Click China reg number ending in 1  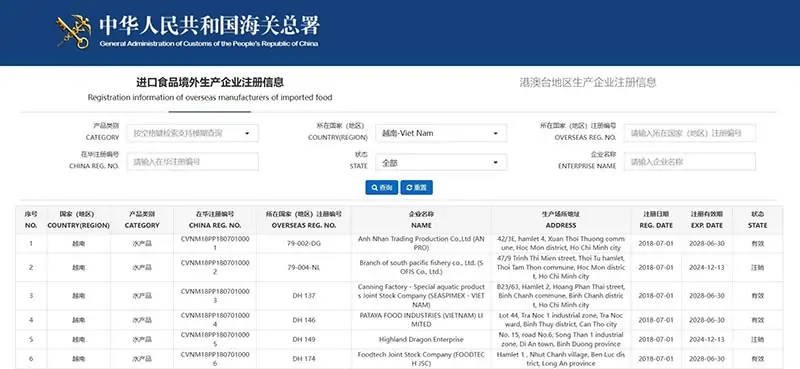click(215, 243)
